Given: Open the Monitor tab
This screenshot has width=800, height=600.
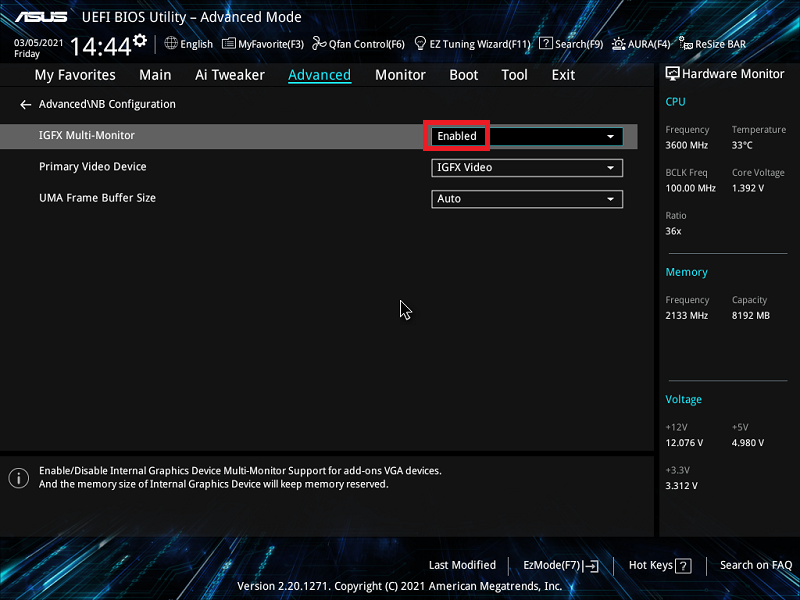Looking at the screenshot, I should [400, 75].
